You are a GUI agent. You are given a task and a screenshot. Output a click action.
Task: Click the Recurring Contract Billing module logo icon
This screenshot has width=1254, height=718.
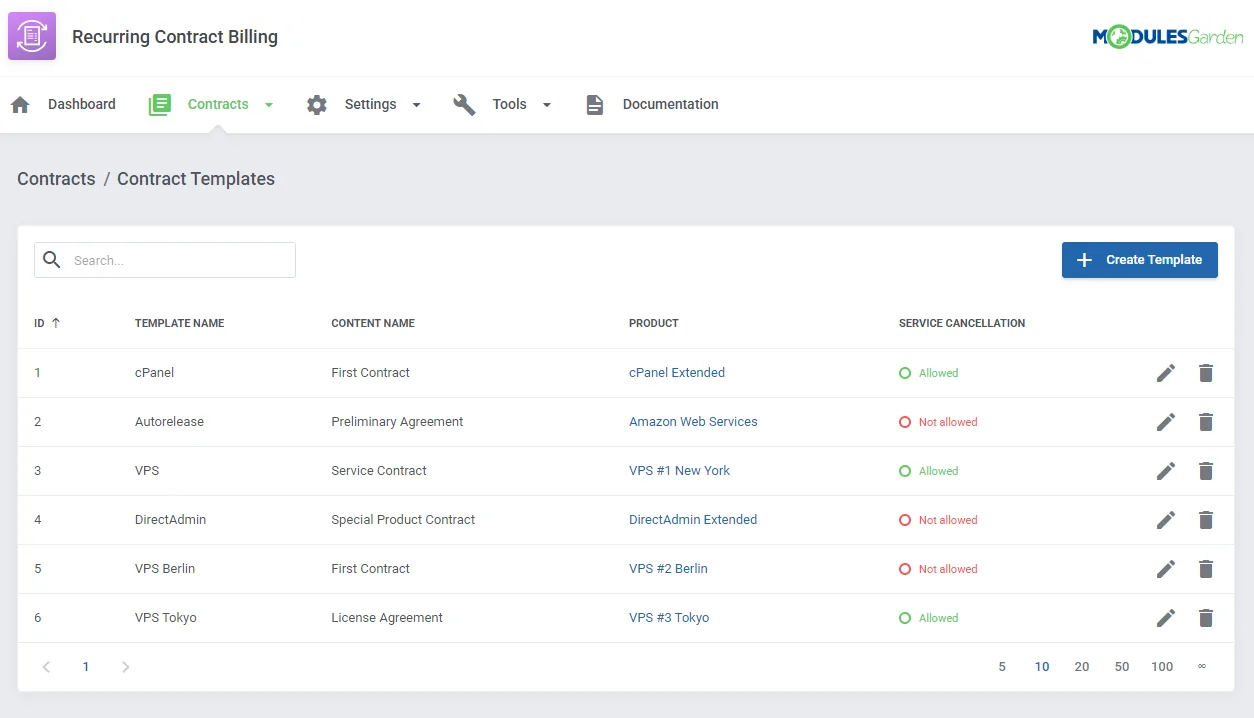32,37
